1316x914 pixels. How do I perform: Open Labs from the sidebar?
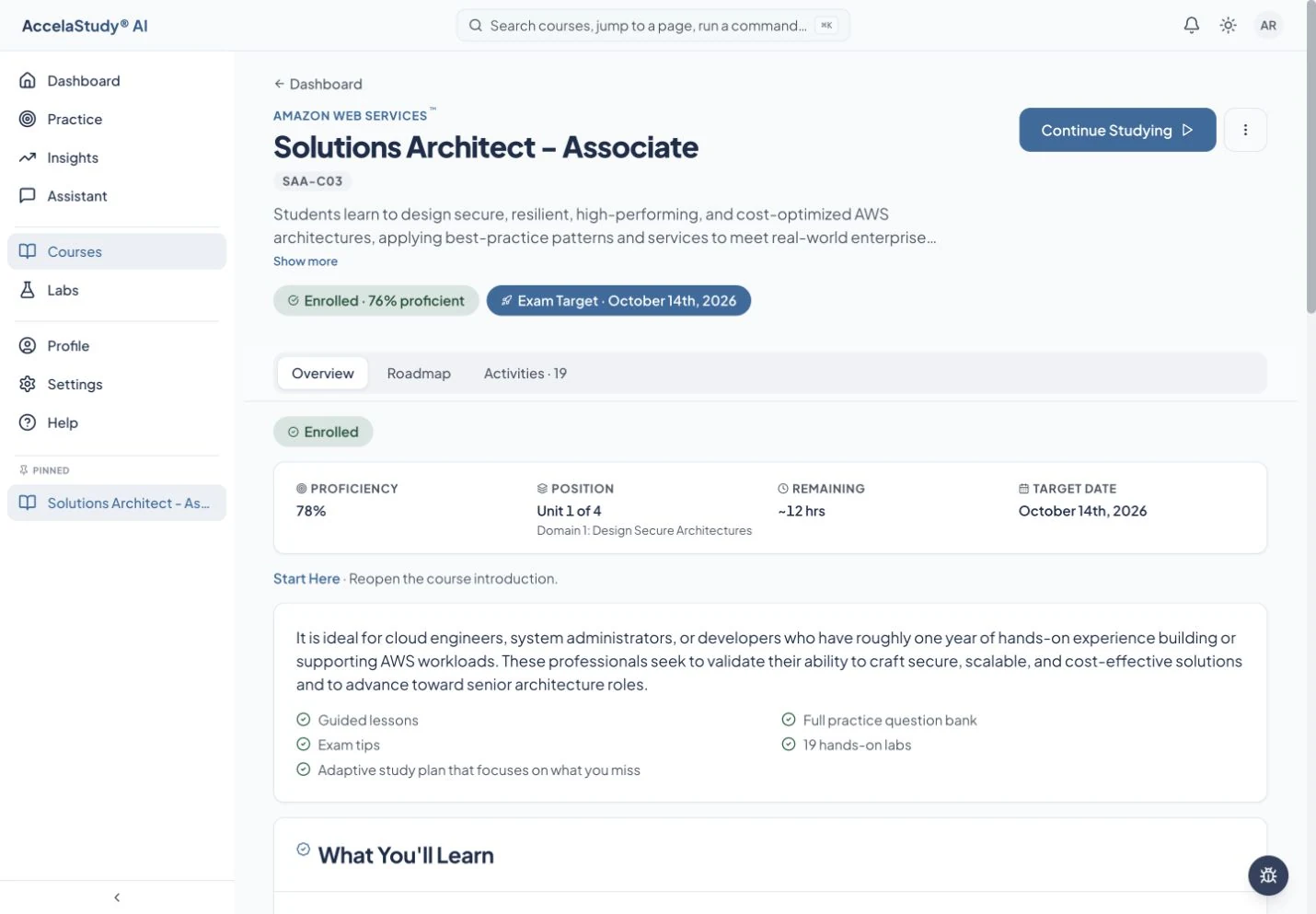point(117,290)
